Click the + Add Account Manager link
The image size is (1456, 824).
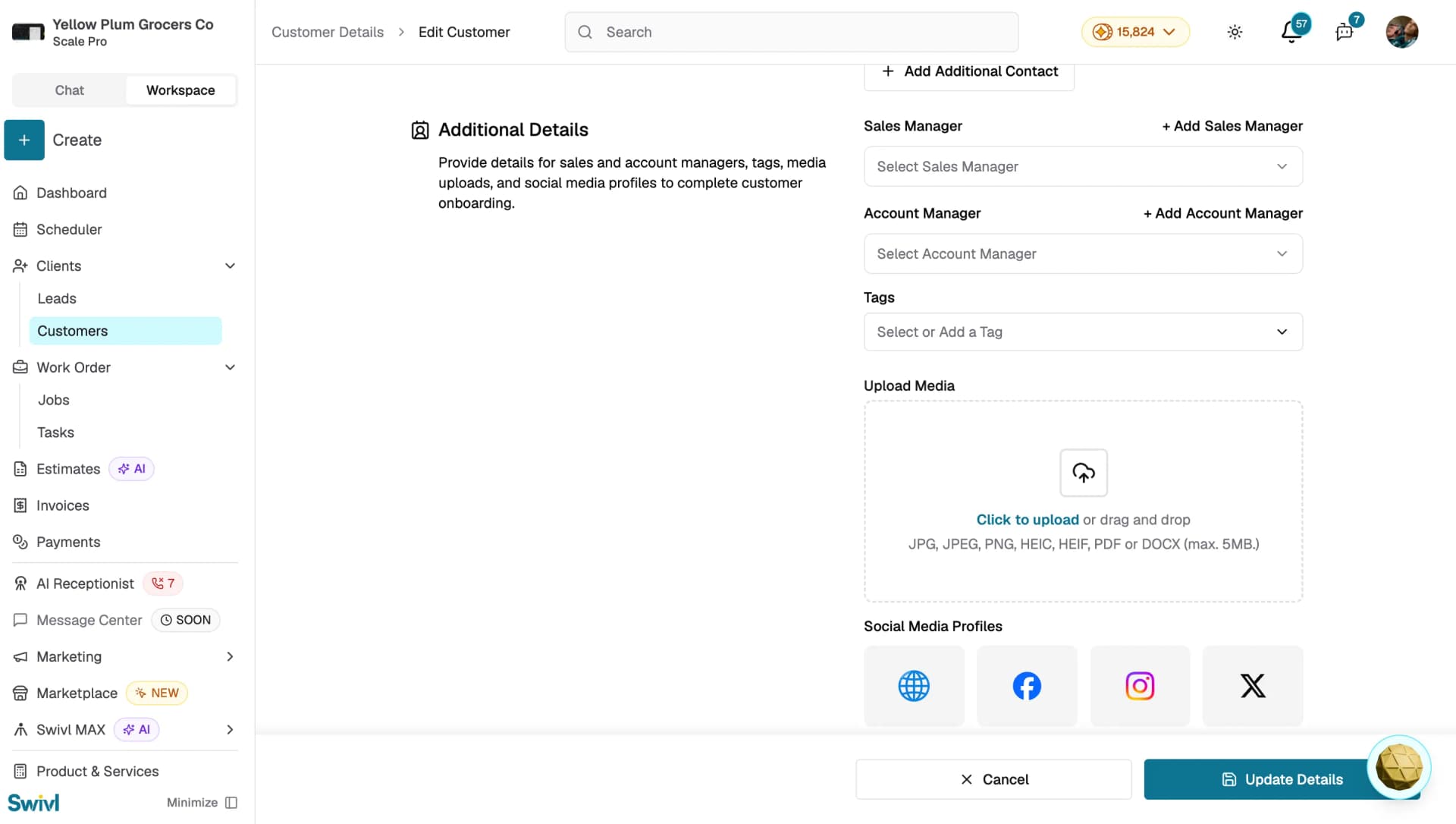1223,213
